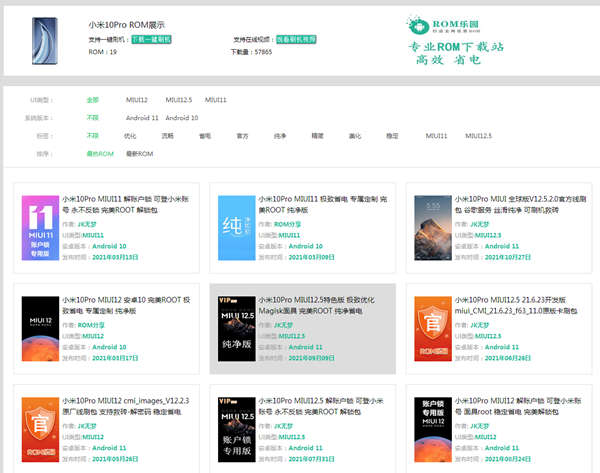The image size is (600, 473).
Task: Choose the 纯净 tag filter
Action: [280, 135]
